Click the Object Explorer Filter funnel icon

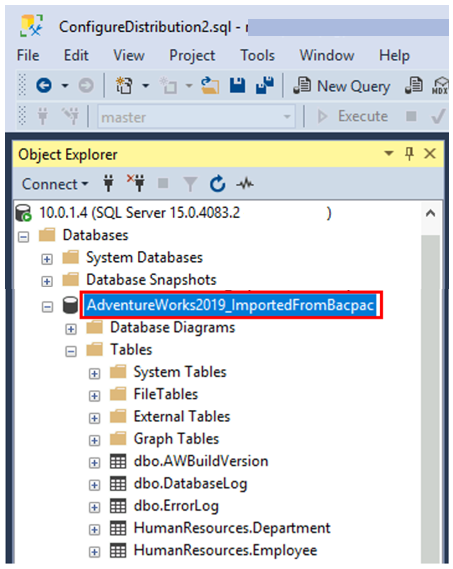coord(190,184)
